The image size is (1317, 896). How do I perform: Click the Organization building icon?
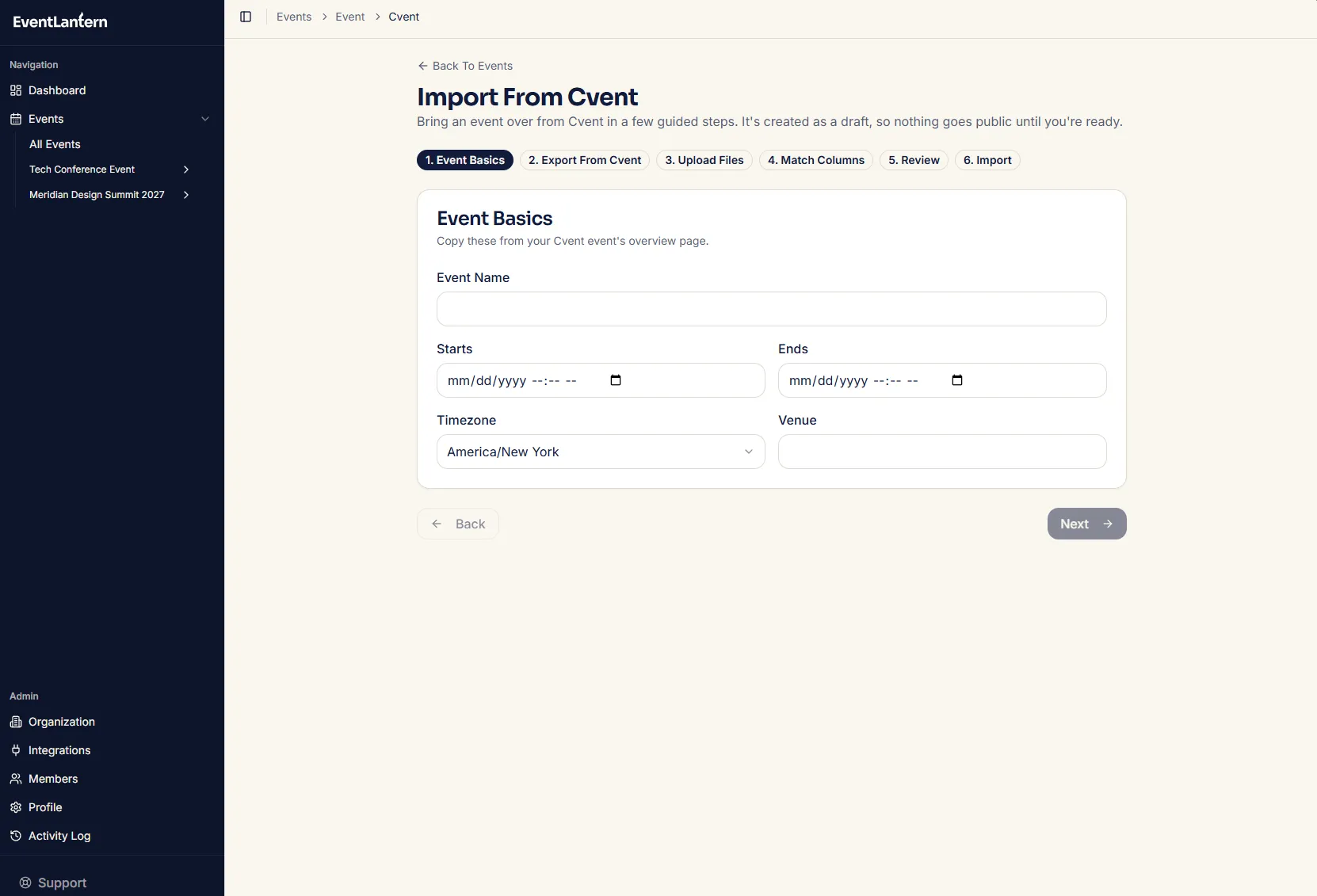(x=16, y=722)
